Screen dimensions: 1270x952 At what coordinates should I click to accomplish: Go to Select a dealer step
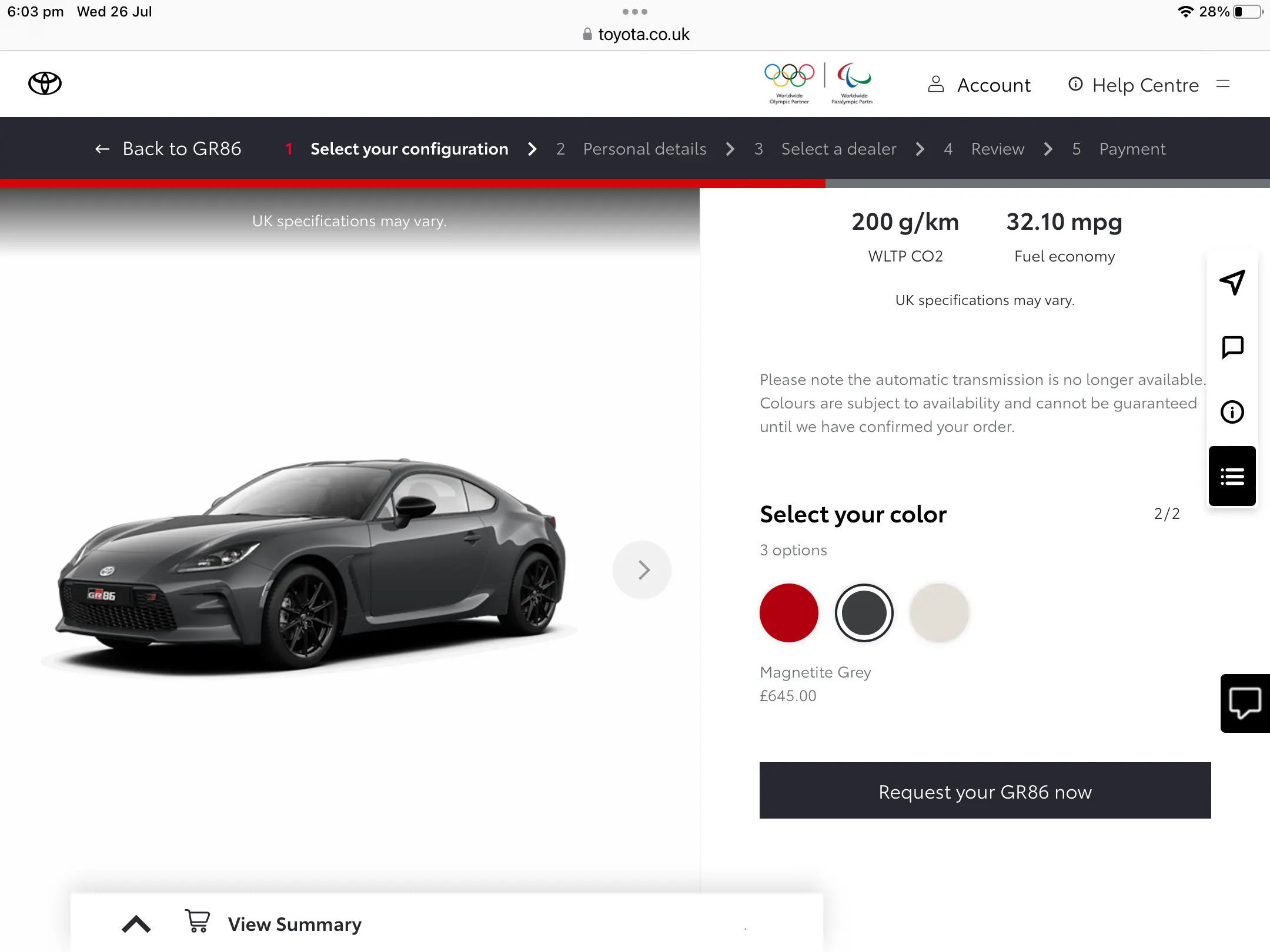click(x=839, y=149)
